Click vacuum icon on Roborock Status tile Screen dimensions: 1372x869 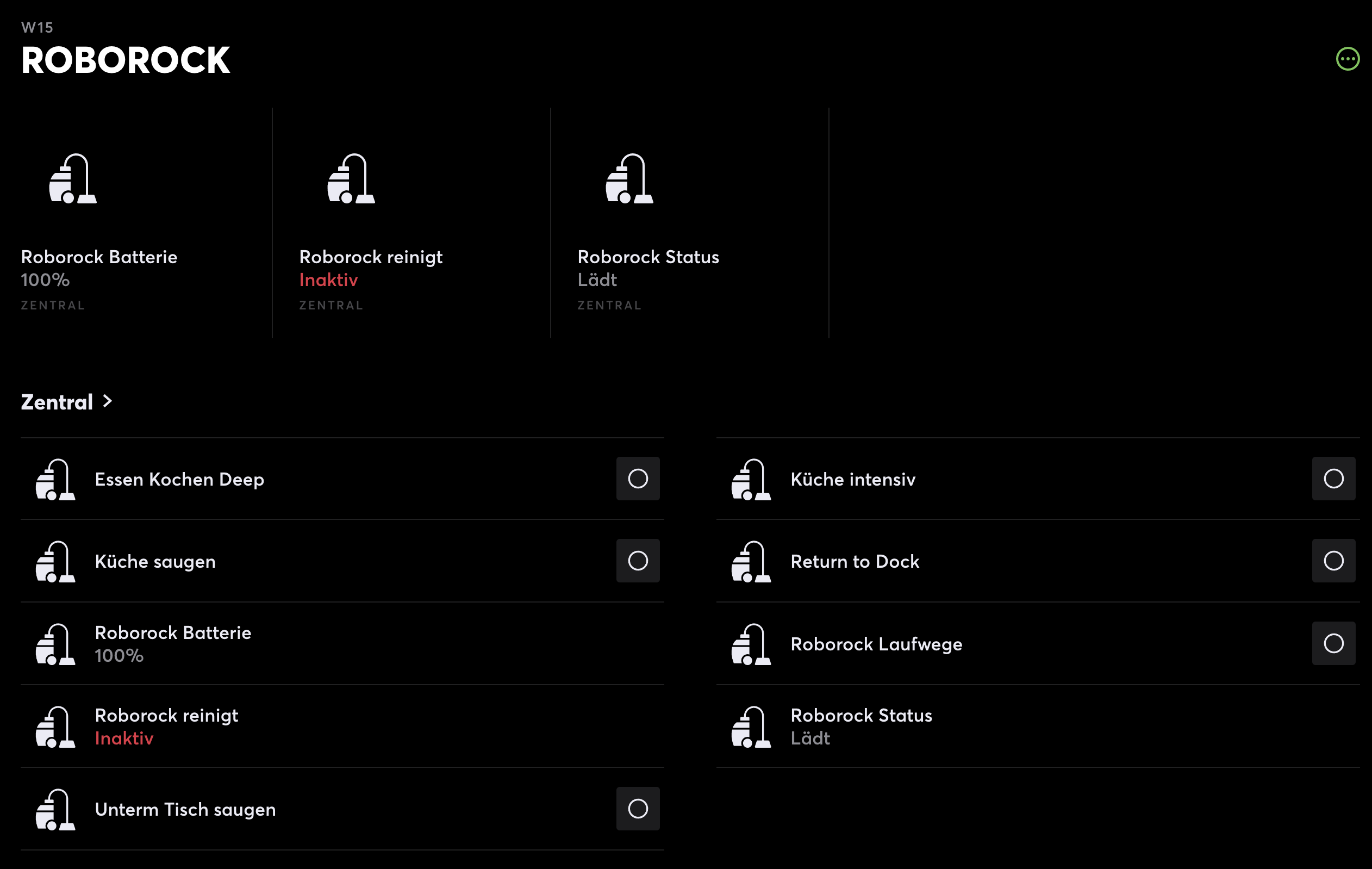click(x=629, y=179)
